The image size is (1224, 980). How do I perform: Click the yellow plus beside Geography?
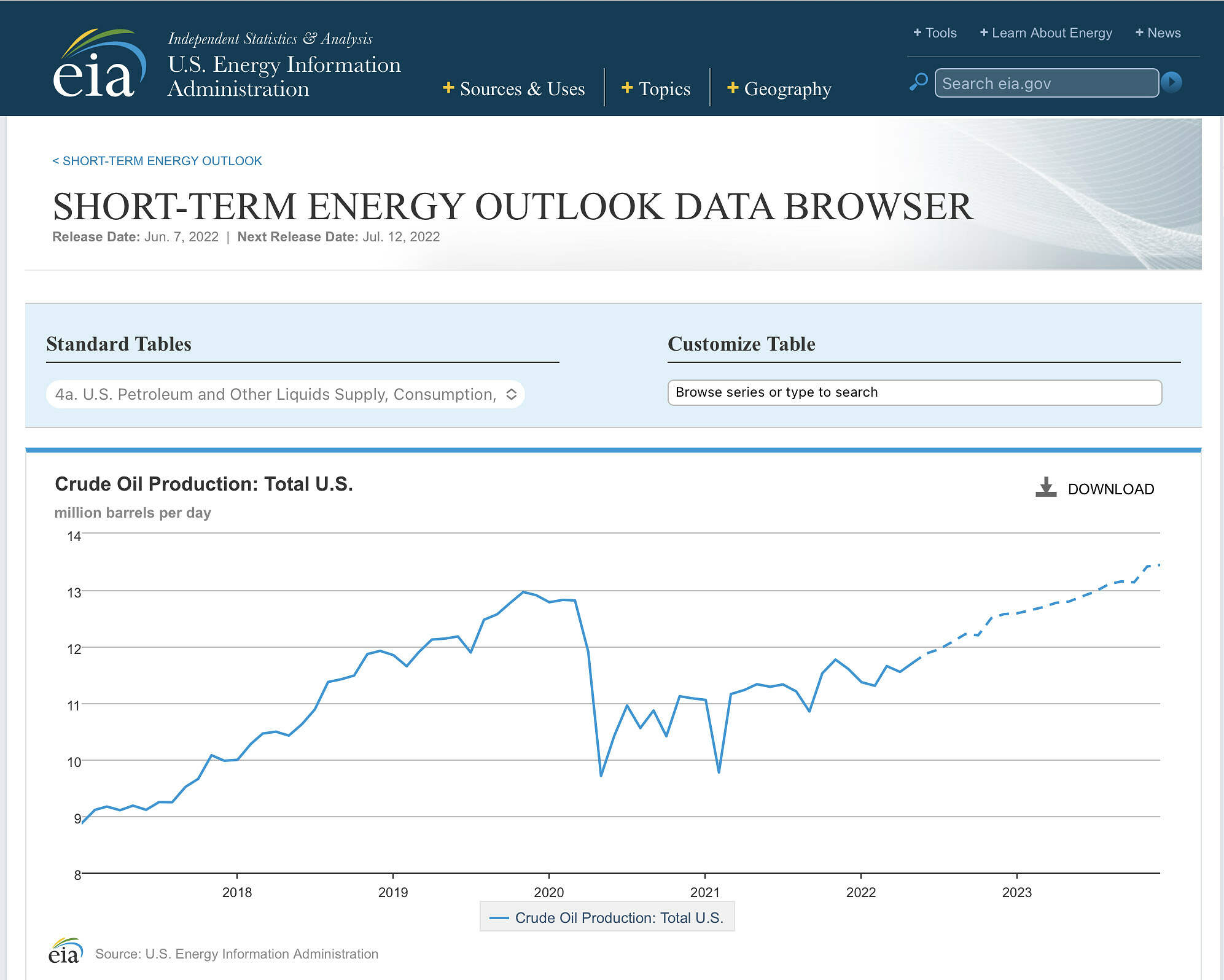tap(732, 88)
